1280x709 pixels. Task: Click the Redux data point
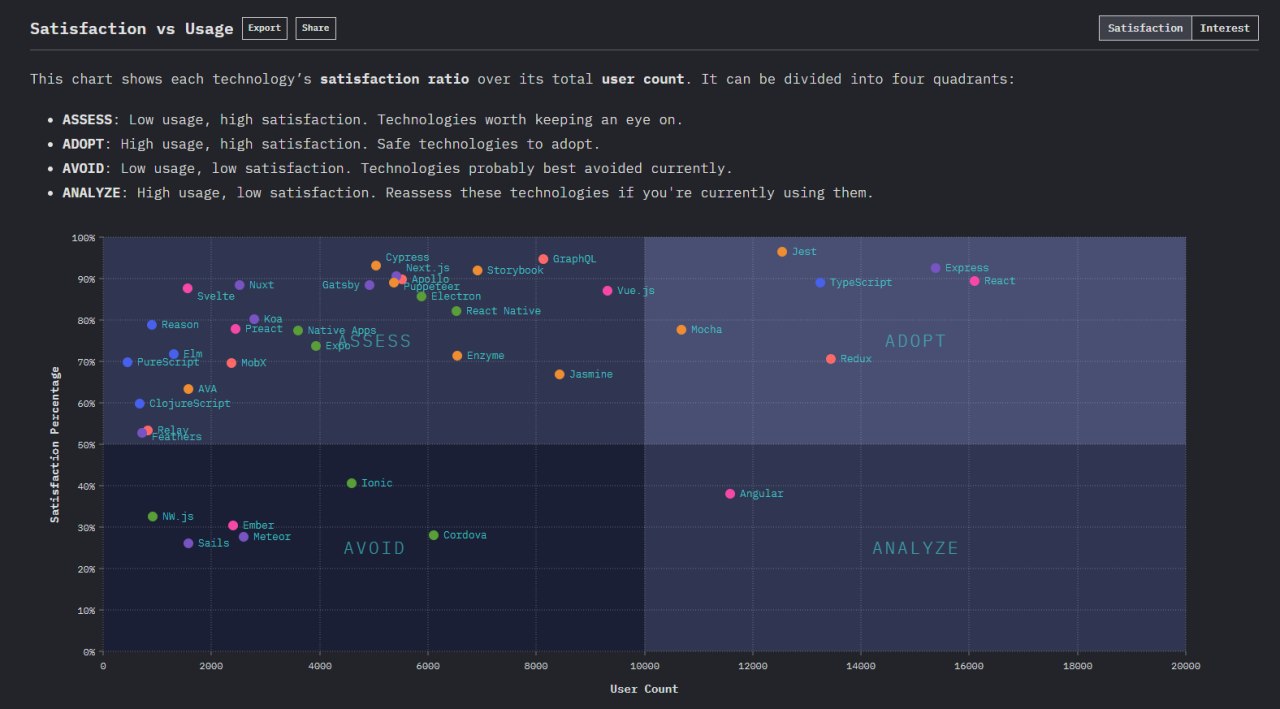click(831, 359)
